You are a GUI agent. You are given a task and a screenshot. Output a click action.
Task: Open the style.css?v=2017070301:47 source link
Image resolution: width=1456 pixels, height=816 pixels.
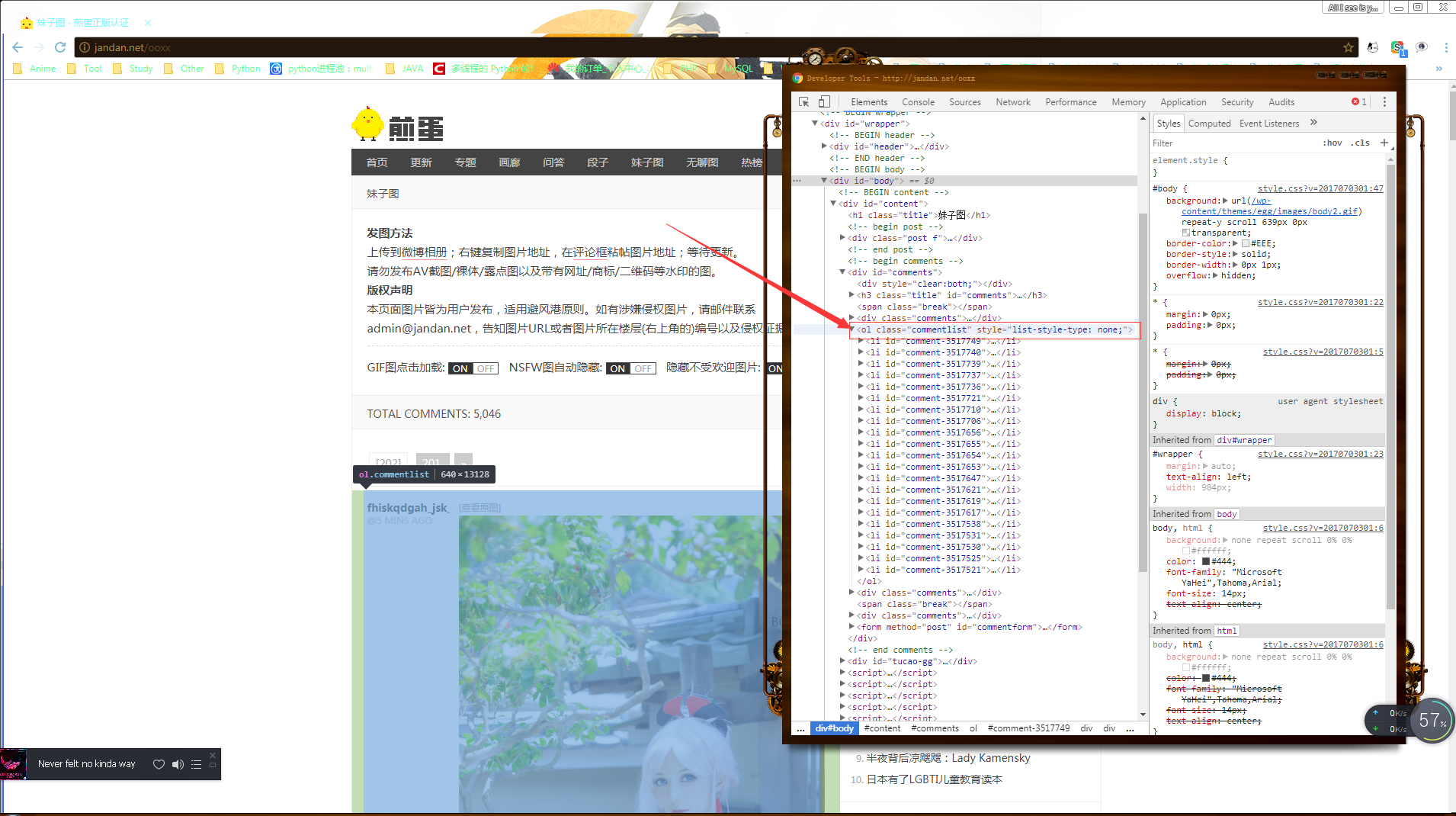pyautogui.click(x=1320, y=188)
